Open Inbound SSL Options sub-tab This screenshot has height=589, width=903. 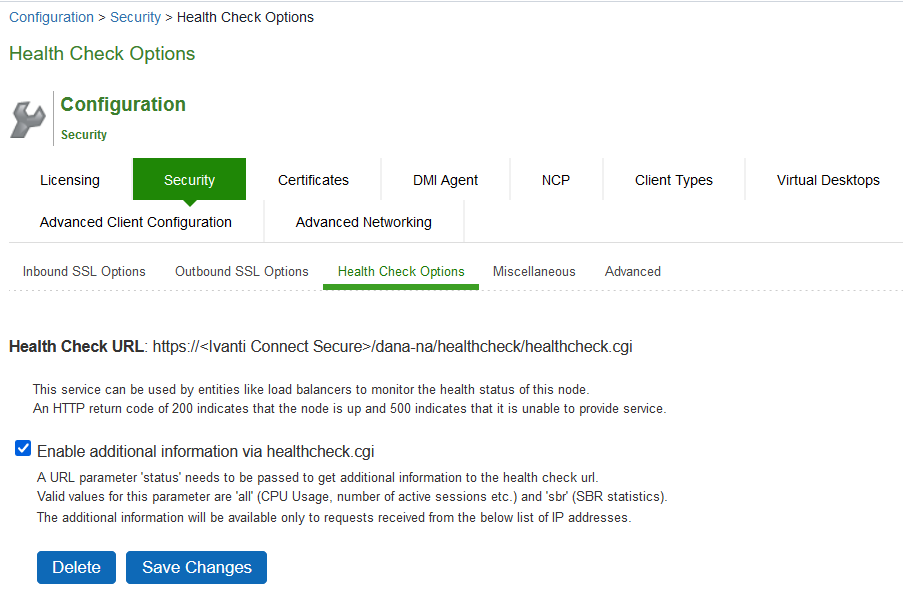[x=84, y=271]
